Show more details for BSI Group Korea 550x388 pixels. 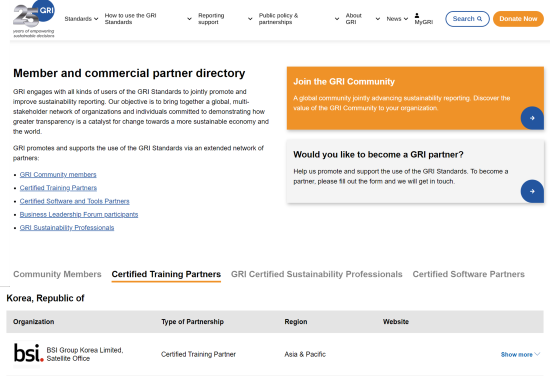coord(520,355)
